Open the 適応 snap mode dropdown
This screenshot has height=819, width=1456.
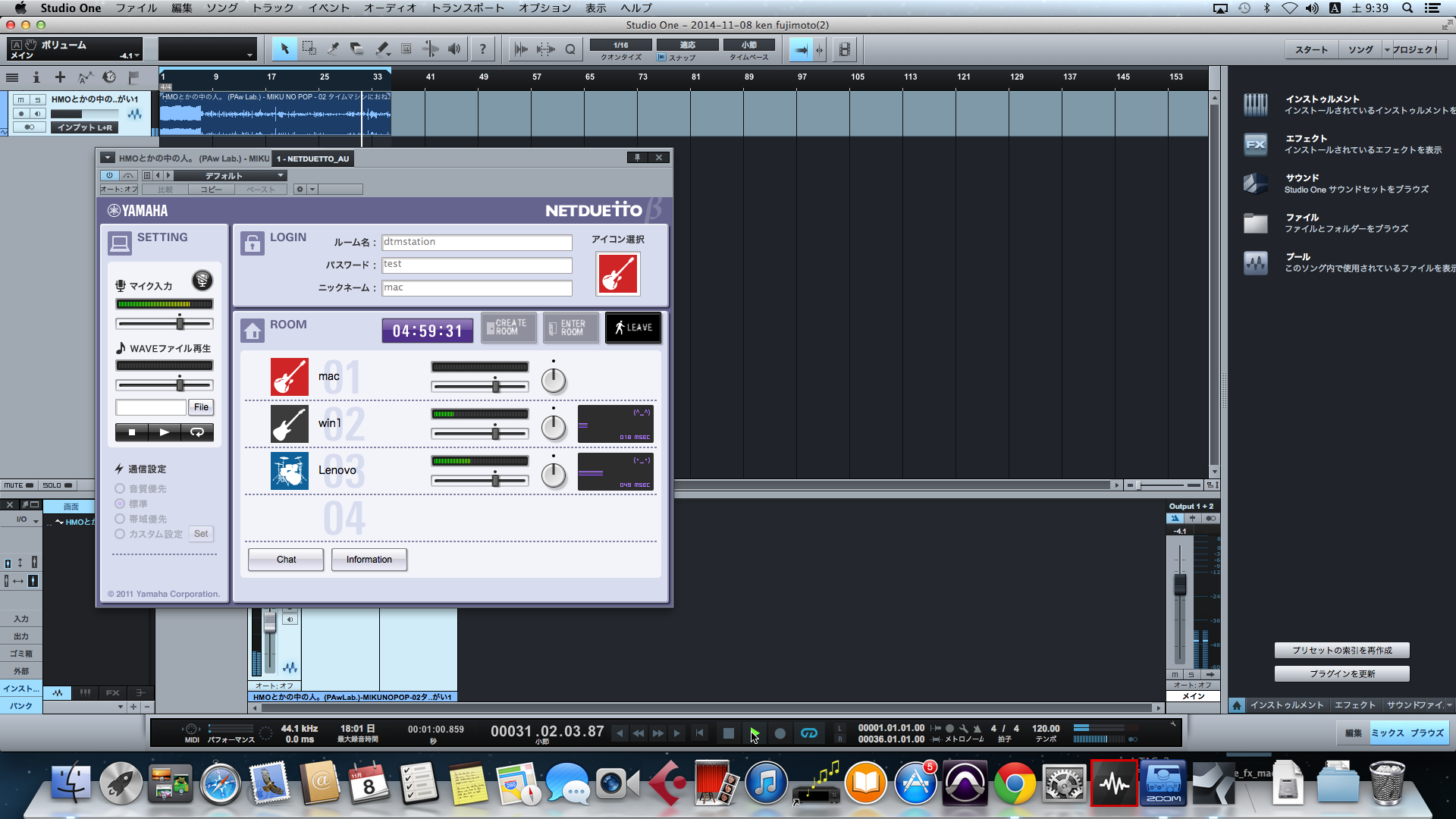[x=687, y=45]
